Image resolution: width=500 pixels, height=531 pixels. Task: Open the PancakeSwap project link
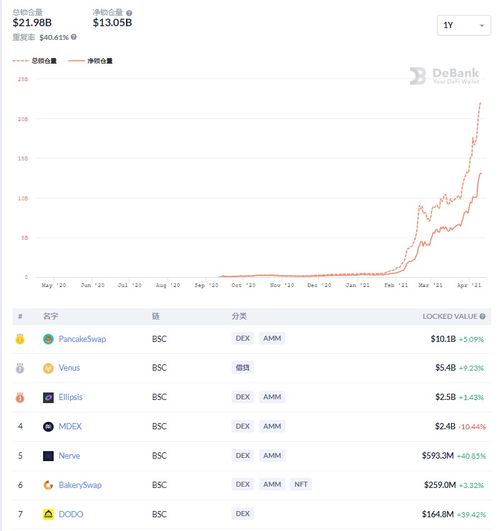pyautogui.click(x=82, y=339)
